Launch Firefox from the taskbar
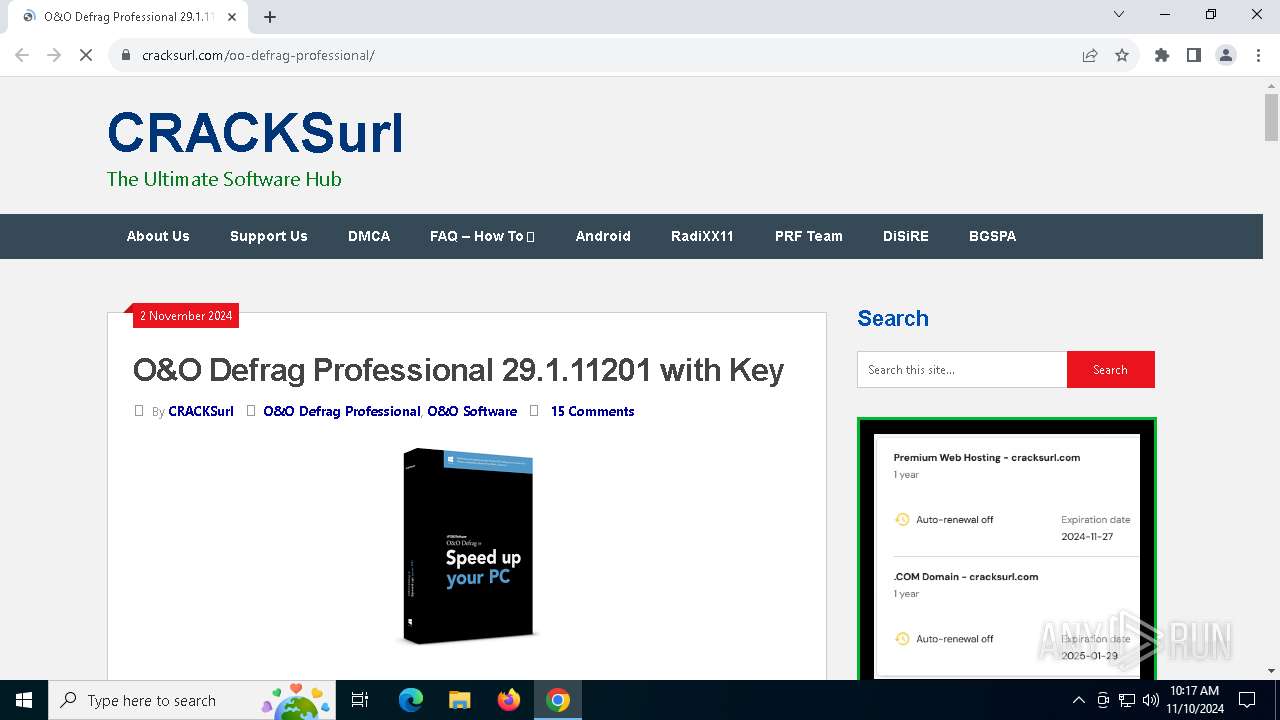The image size is (1280, 720). point(508,700)
